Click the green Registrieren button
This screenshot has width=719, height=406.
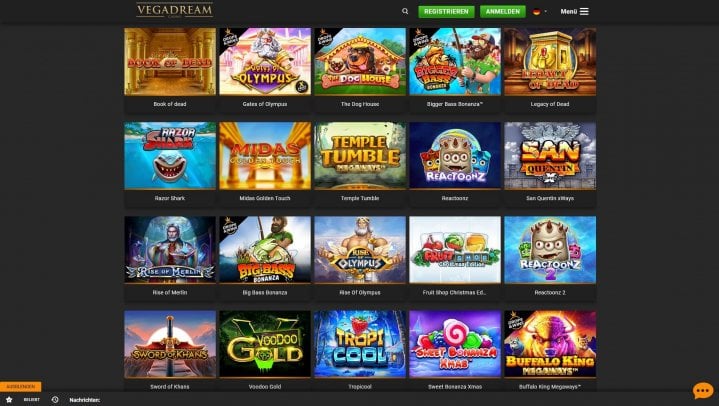click(x=446, y=11)
